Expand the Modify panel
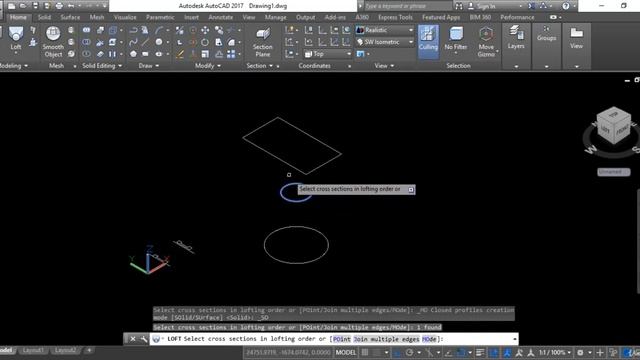The height and width of the screenshot is (360, 640). coord(208,66)
